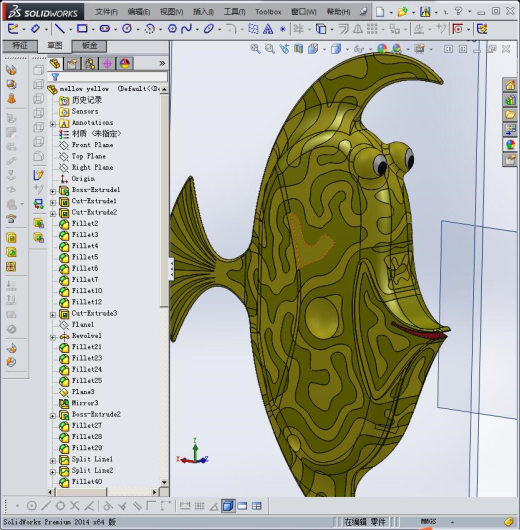Expand the Split Line1 feature
Screen dimensions: 520x530
pos(53,461)
